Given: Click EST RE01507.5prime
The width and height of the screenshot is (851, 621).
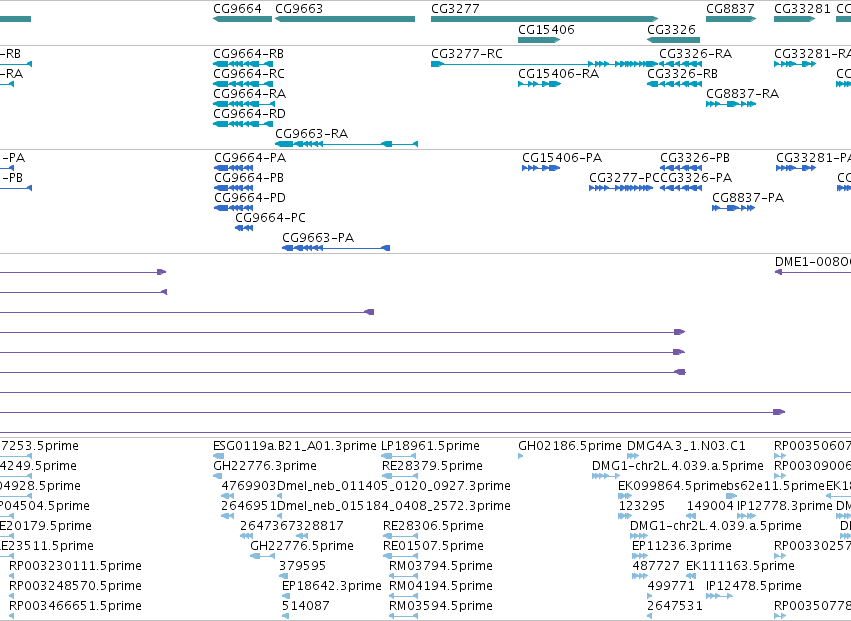Looking at the screenshot, I should [x=433, y=546].
